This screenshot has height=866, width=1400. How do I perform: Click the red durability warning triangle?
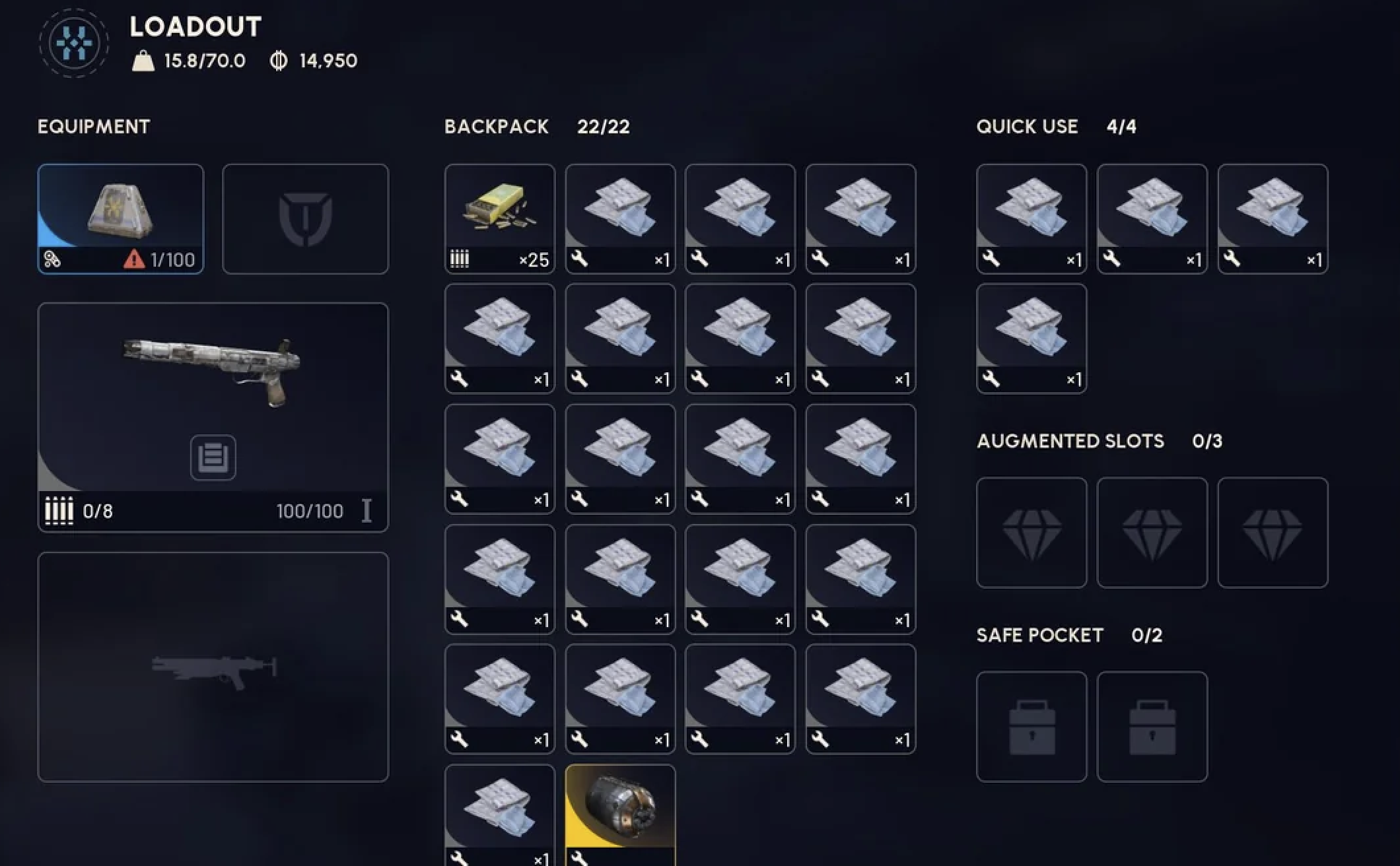coord(134,259)
